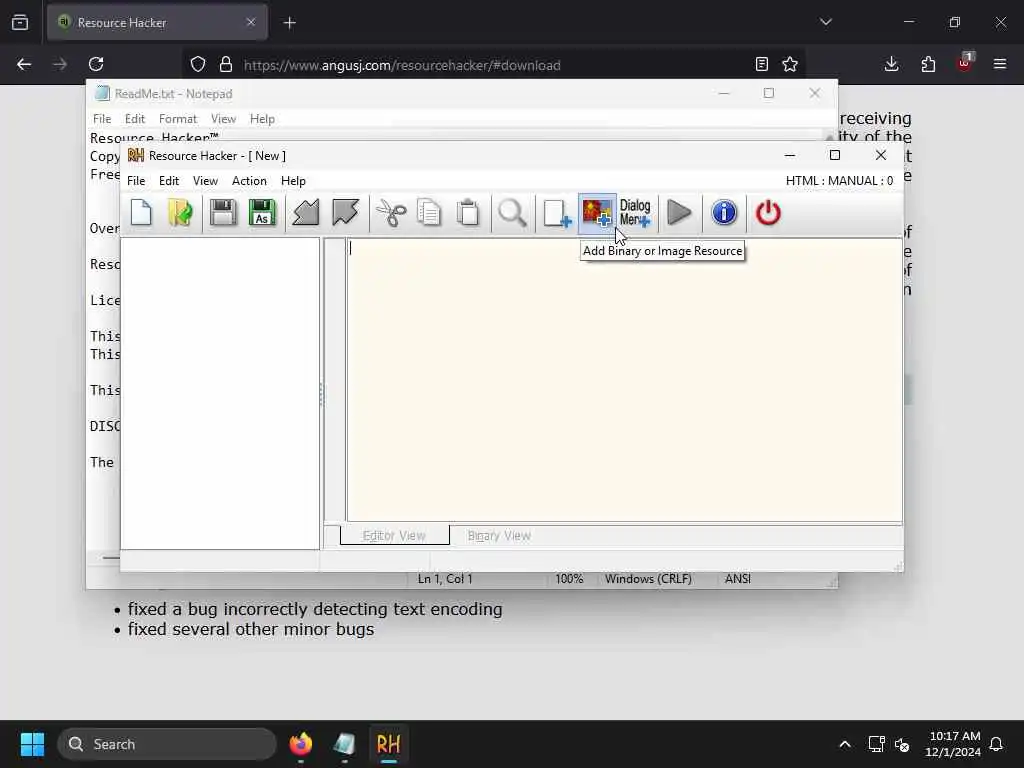Open Firefox View recent browsing icon
The image size is (1024, 768).
20,23
